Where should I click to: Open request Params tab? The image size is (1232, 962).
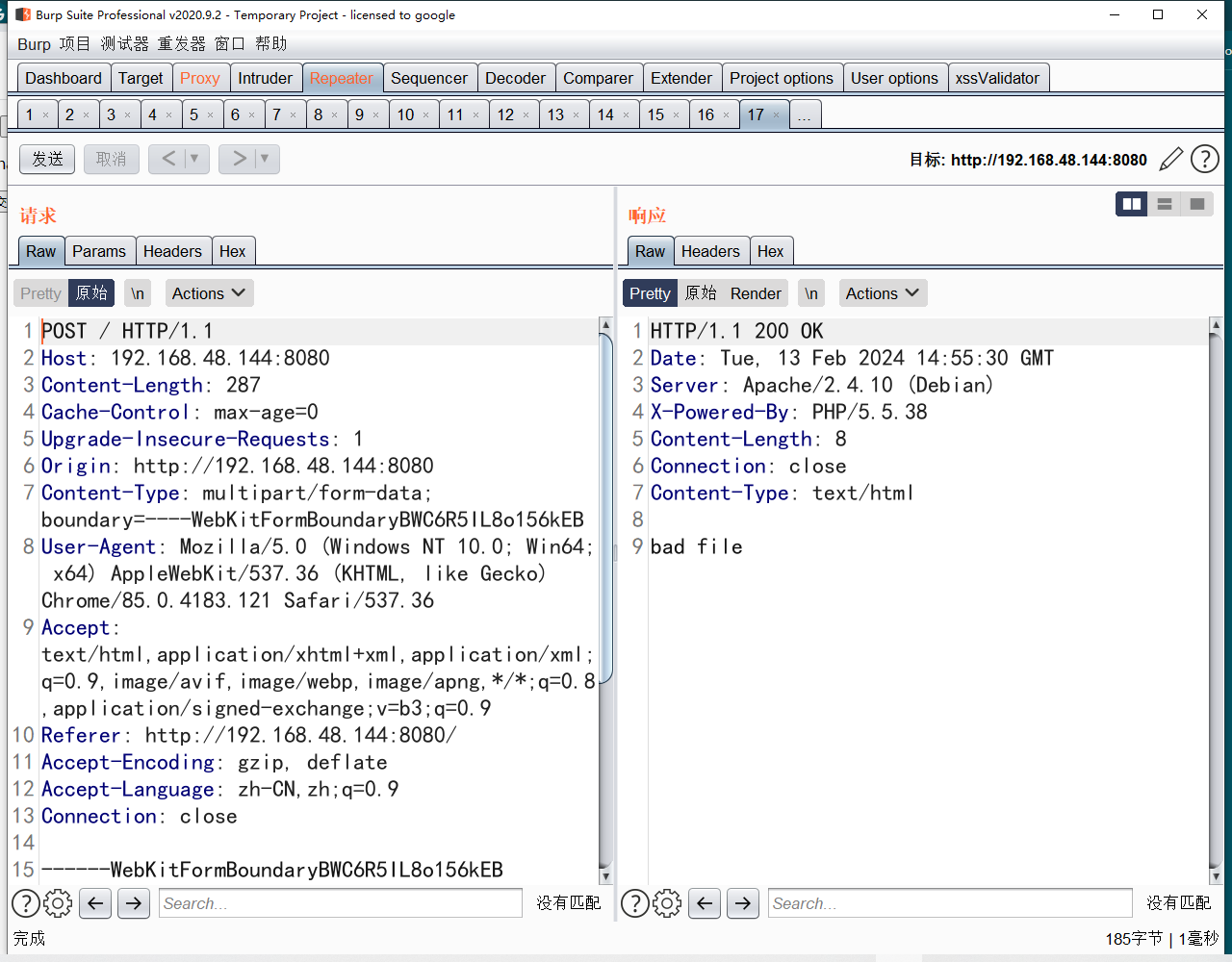point(99,251)
